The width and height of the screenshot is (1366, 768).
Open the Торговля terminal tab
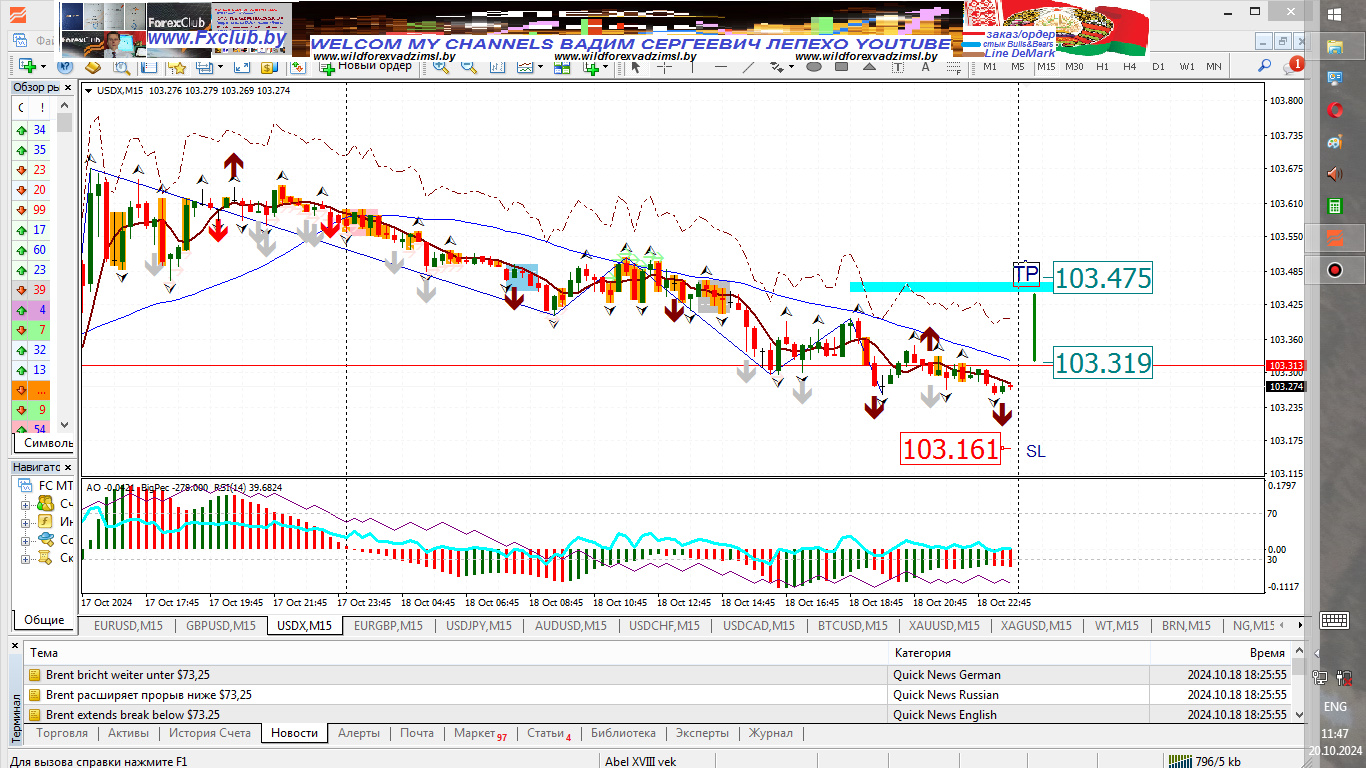tap(62, 733)
